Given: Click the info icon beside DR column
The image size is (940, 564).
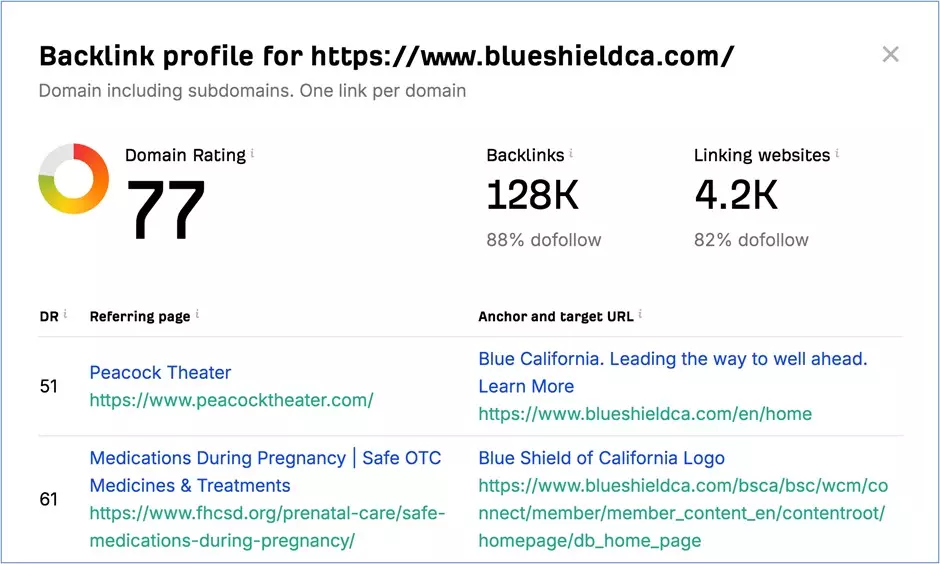Looking at the screenshot, I should [65, 314].
